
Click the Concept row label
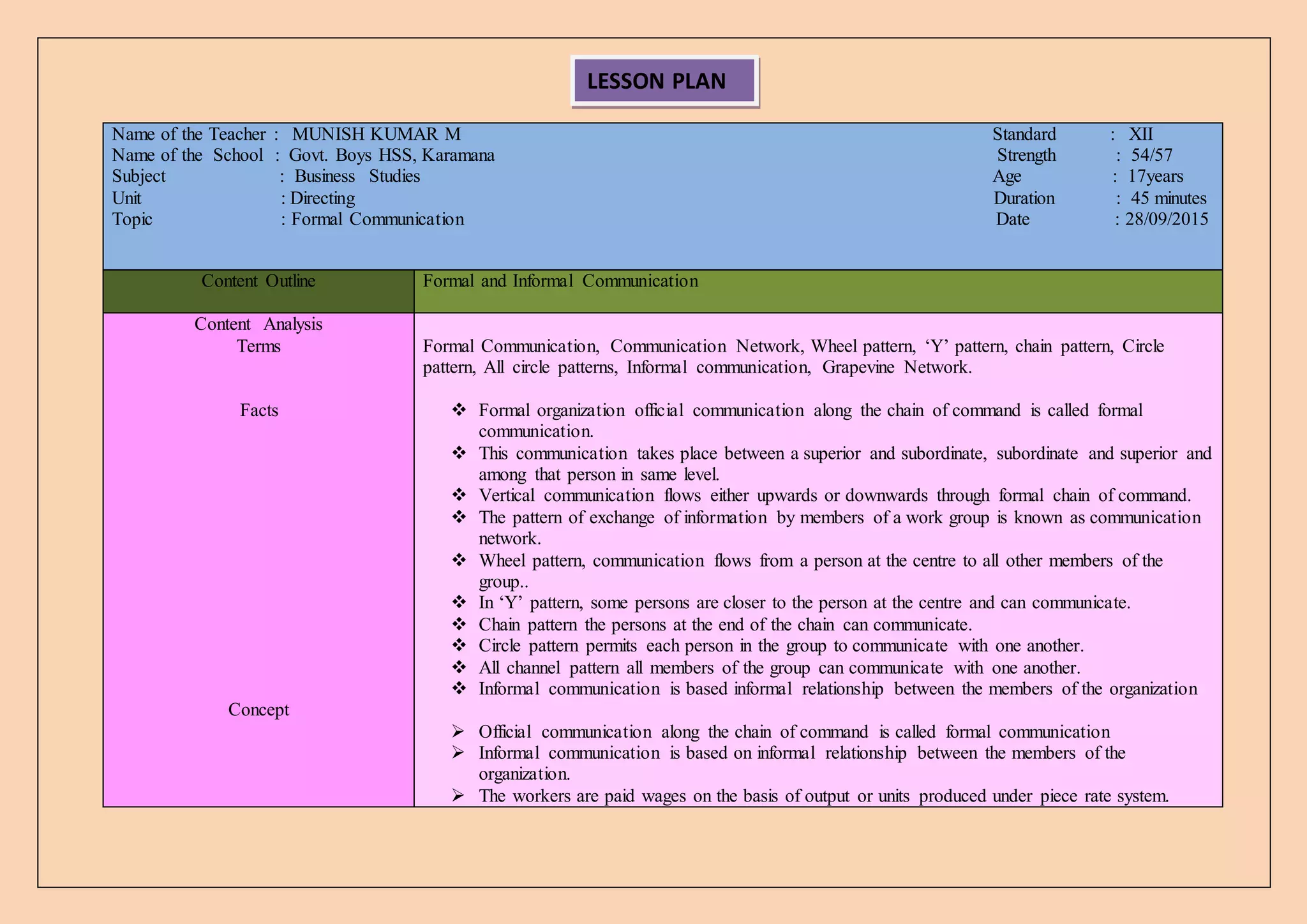(258, 710)
